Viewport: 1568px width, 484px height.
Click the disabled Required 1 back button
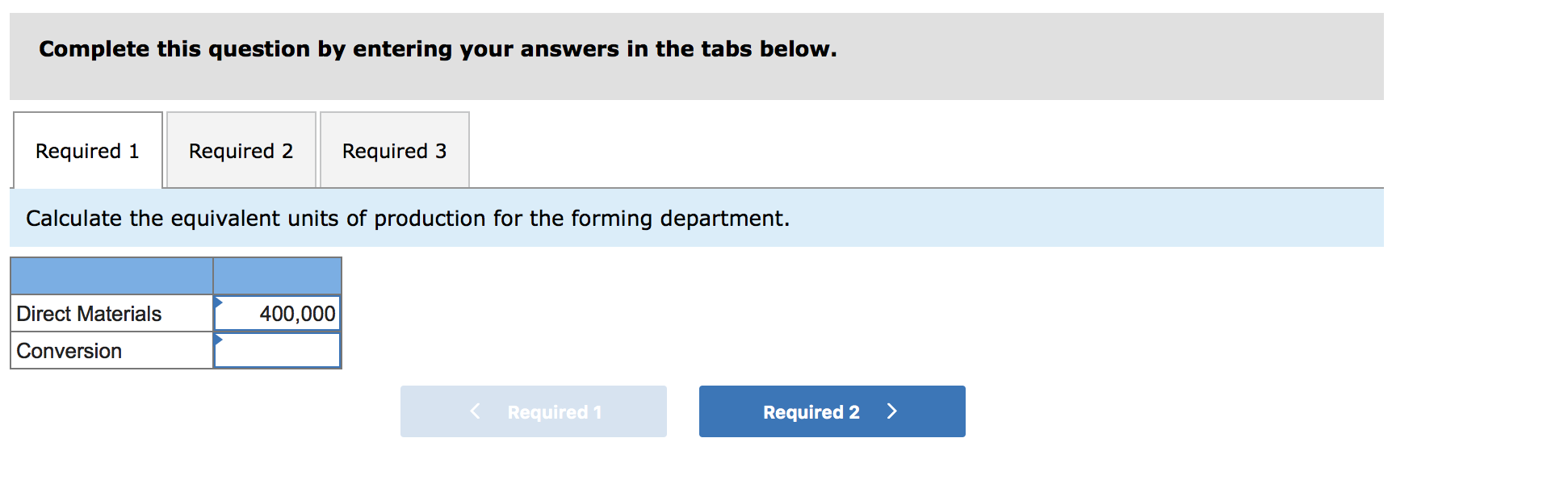pos(534,411)
